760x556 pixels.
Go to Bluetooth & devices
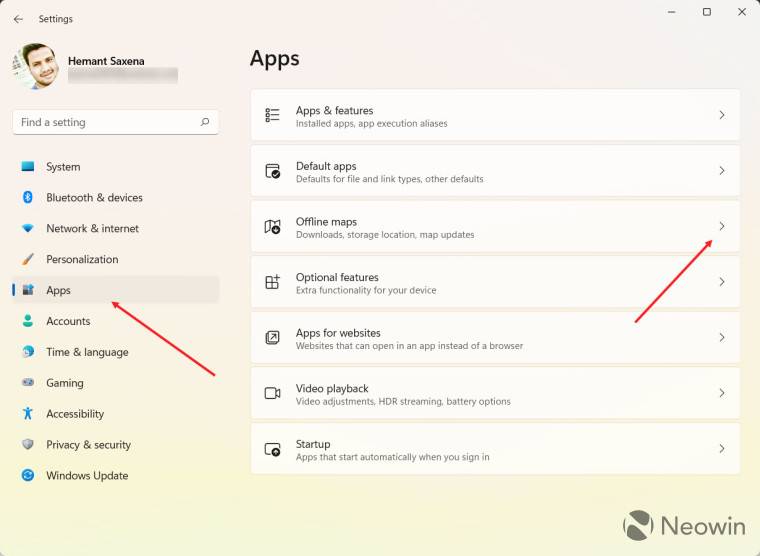click(x=115, y=197)
